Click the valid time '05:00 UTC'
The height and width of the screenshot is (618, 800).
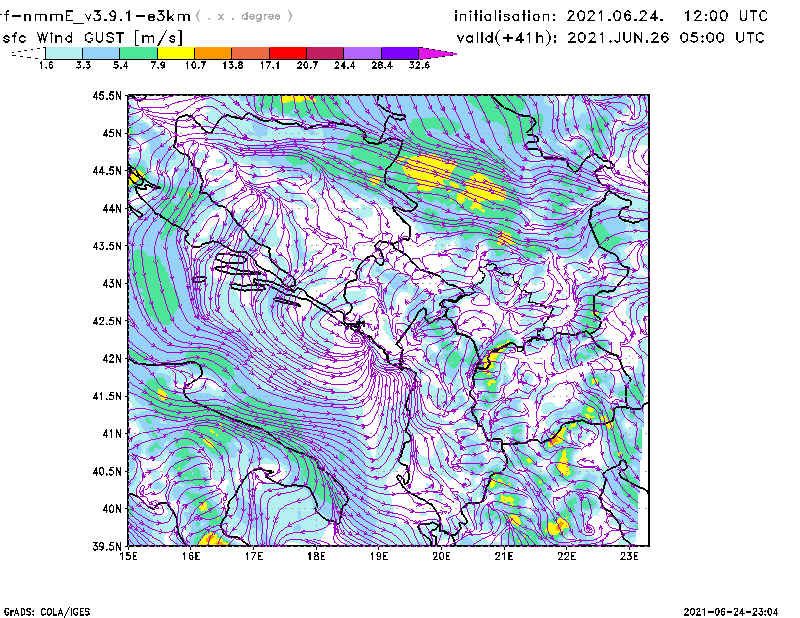pyautogui.click(x=722, y=38)
